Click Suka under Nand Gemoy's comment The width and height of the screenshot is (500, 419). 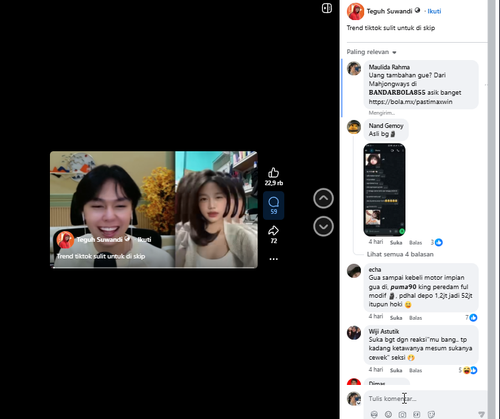[396, 243]
